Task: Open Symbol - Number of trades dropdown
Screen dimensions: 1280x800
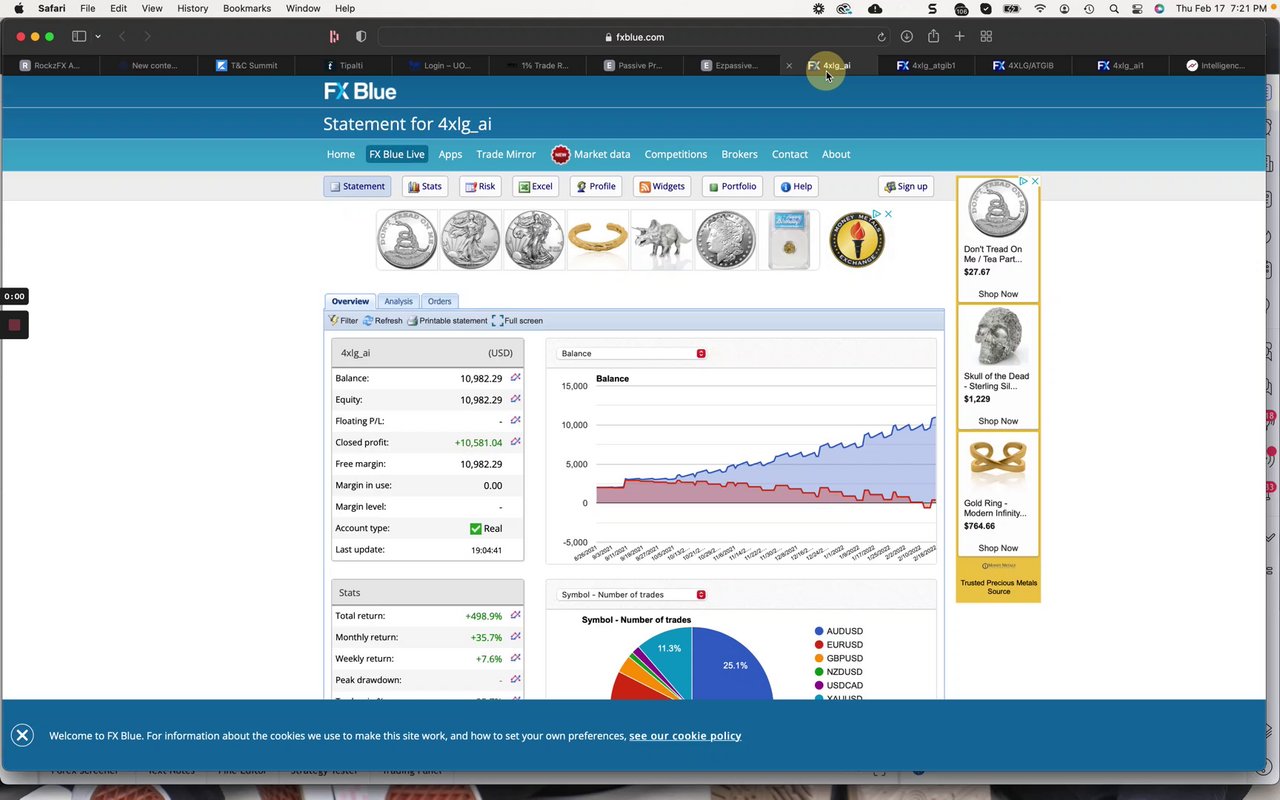Action: (x=631, y=594)
